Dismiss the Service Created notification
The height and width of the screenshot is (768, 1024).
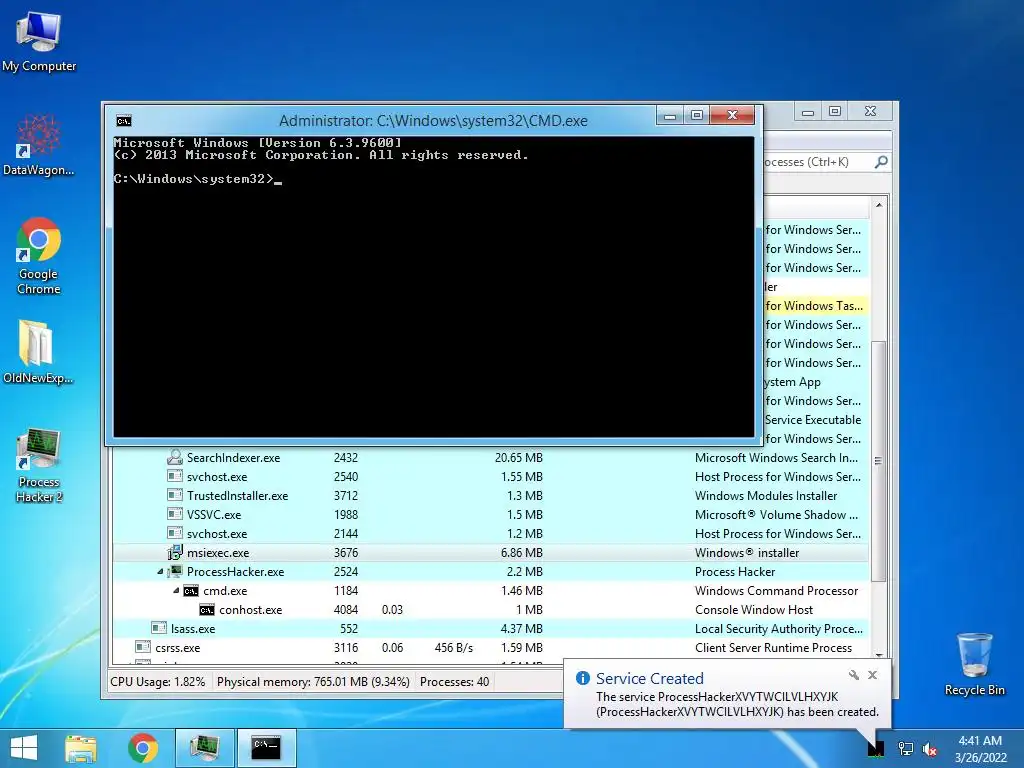click(872, 675)
